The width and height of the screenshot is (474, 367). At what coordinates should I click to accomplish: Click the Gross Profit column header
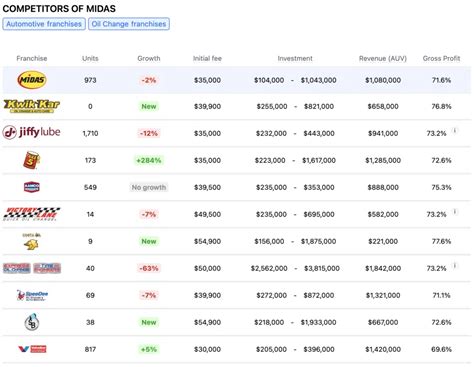441,58
